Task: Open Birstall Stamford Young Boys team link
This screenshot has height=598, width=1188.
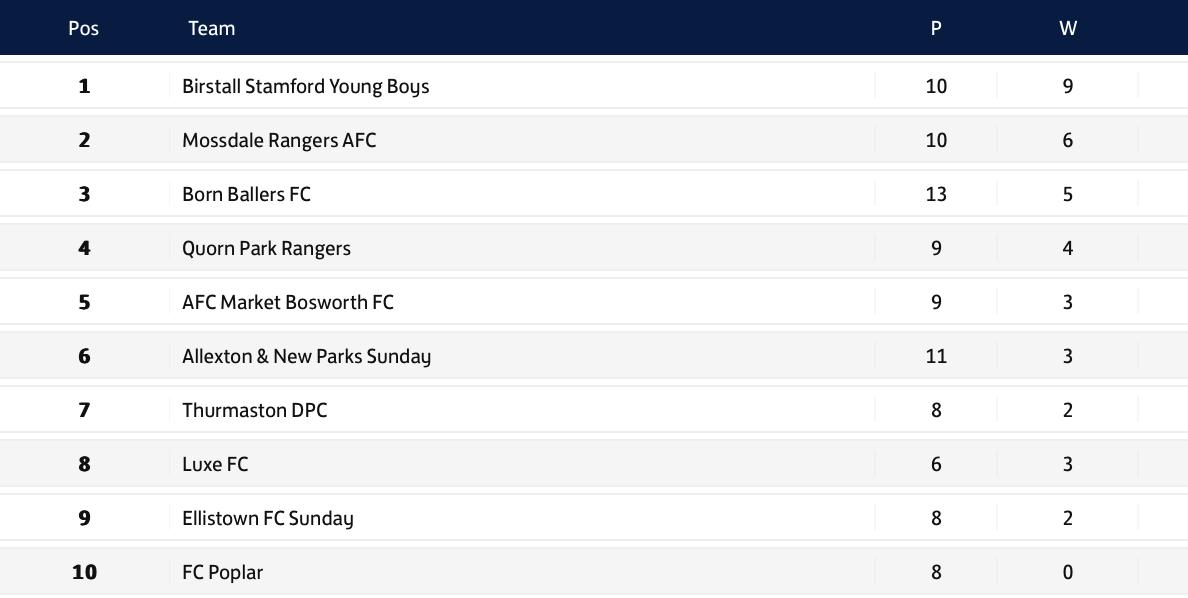Action: click(305, 86)
